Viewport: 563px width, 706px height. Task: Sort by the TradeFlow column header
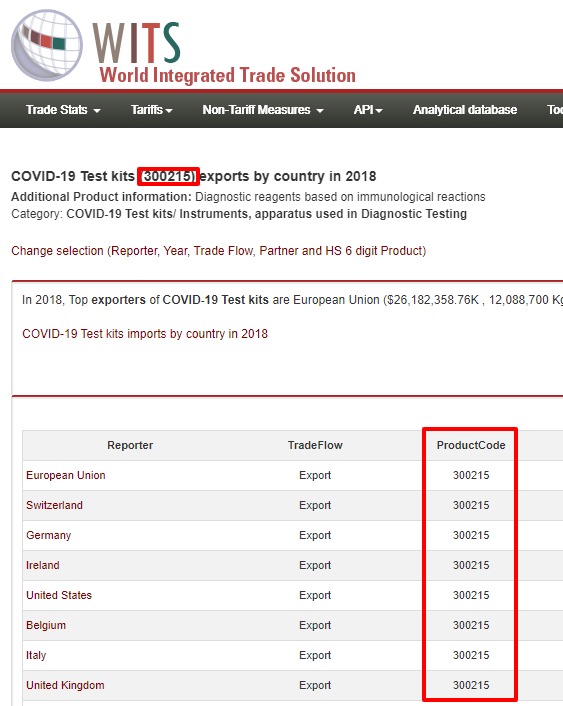click(x=315, y=445)
